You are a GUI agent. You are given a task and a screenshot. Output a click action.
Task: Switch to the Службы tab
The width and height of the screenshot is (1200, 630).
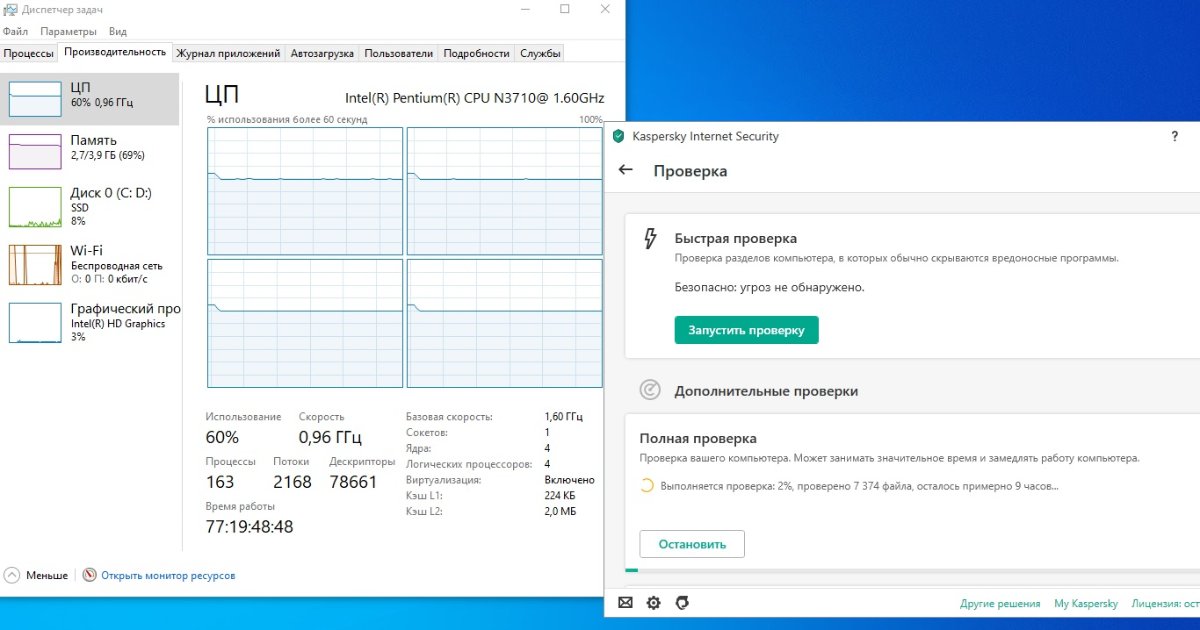click(x=540, y=53)
